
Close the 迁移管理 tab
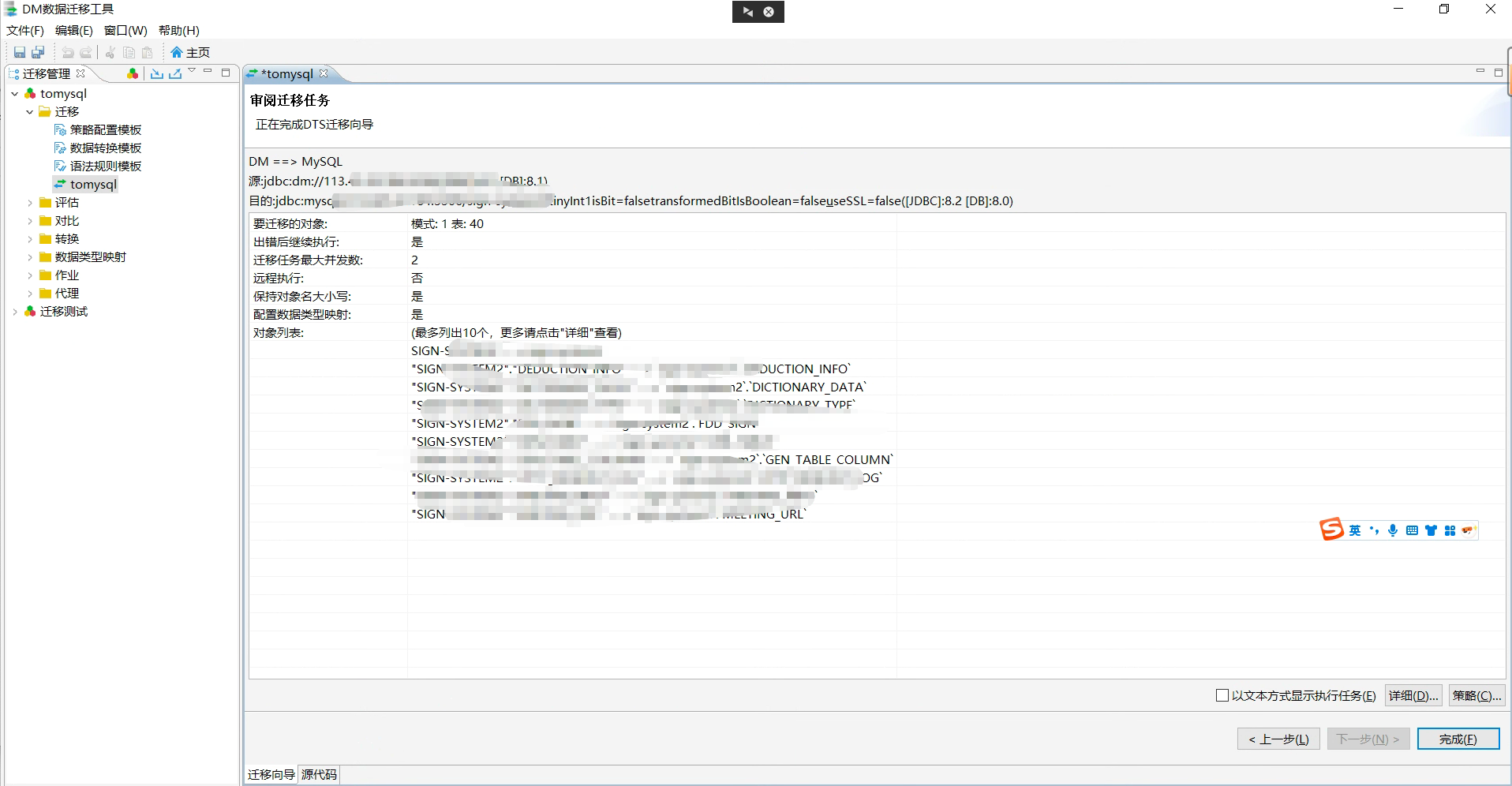80,73
